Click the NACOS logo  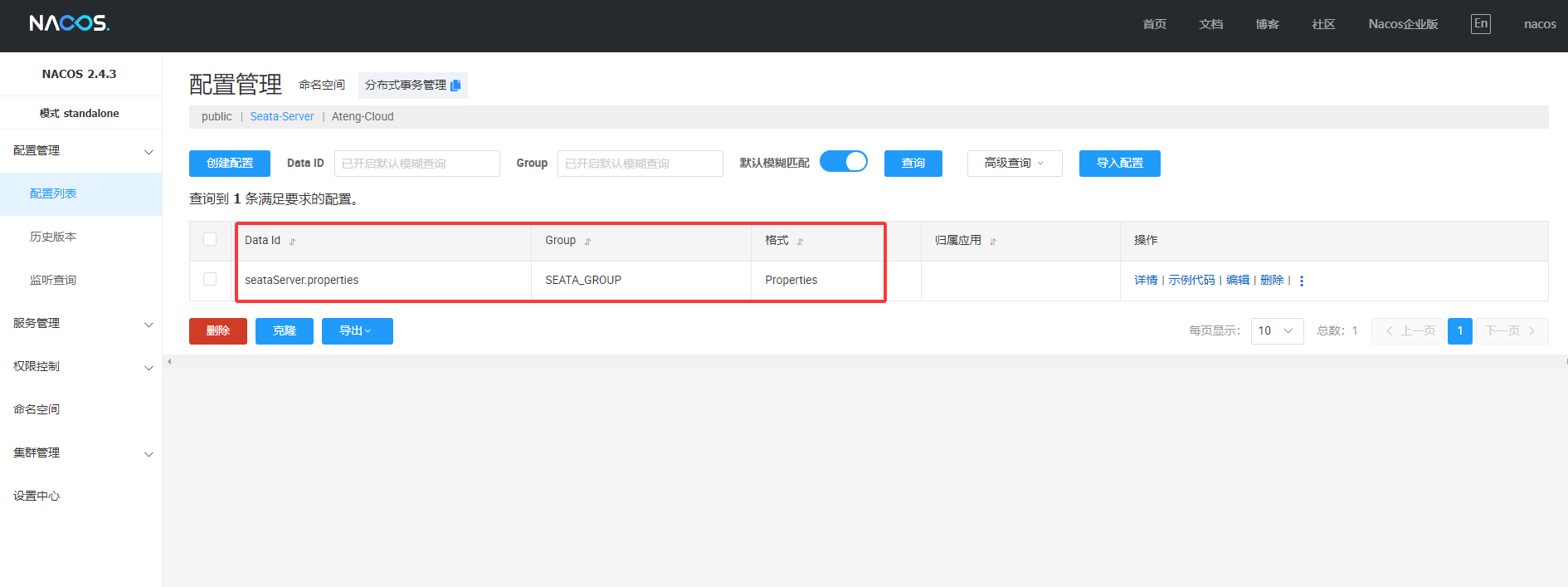click(x=70, y=23)
